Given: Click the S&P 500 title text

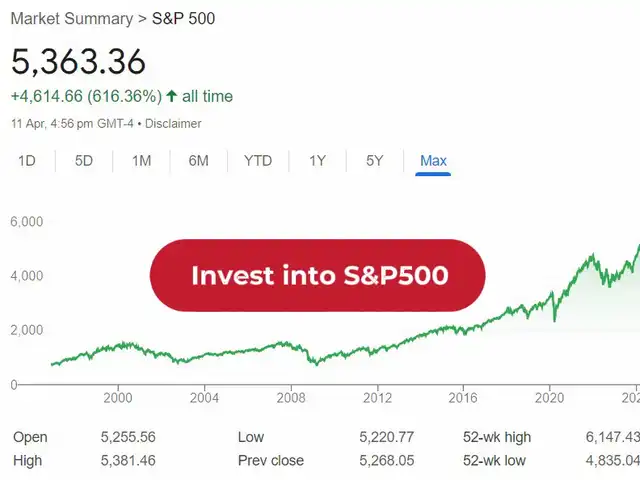Looking at the screenshot, I should tap(183, 18).
